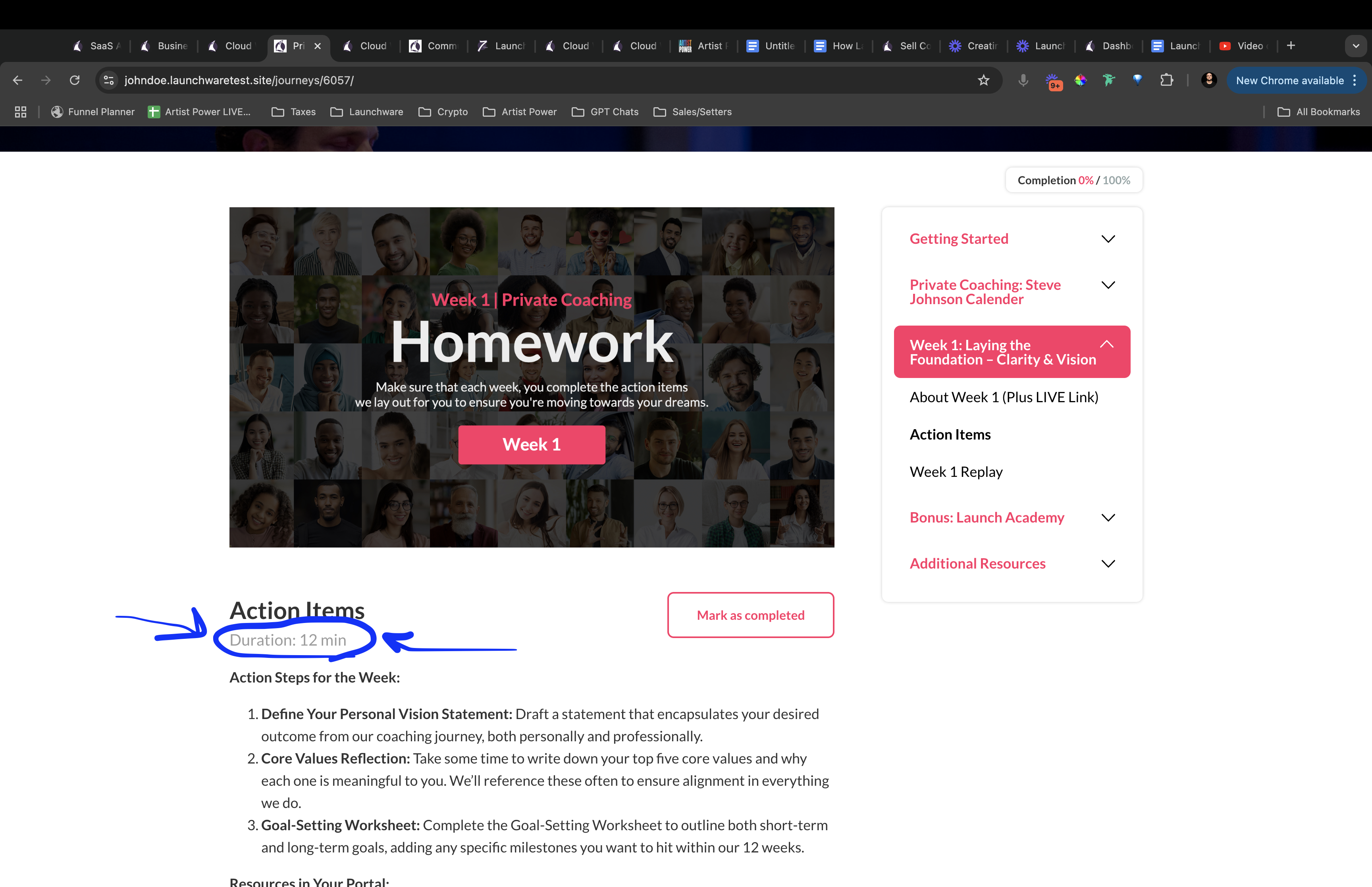1372x887 pixels.
Task: Open the Launchware bookmarks folder
Action: click(367, 112)
